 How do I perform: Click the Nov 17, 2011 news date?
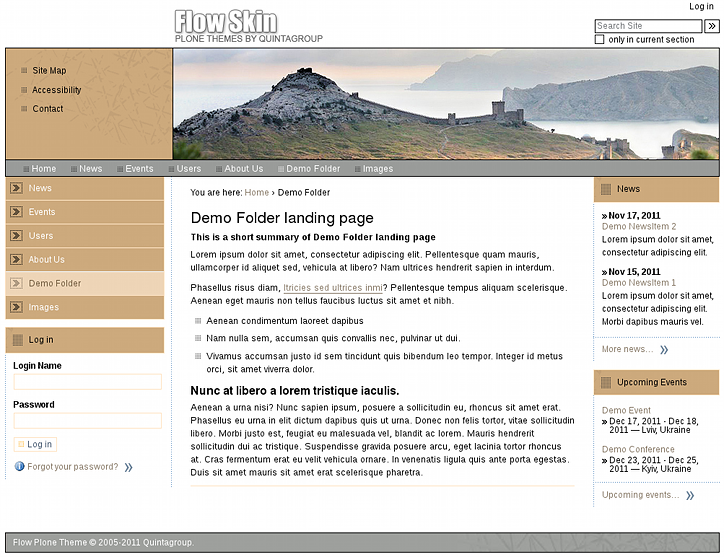point(634,216)
